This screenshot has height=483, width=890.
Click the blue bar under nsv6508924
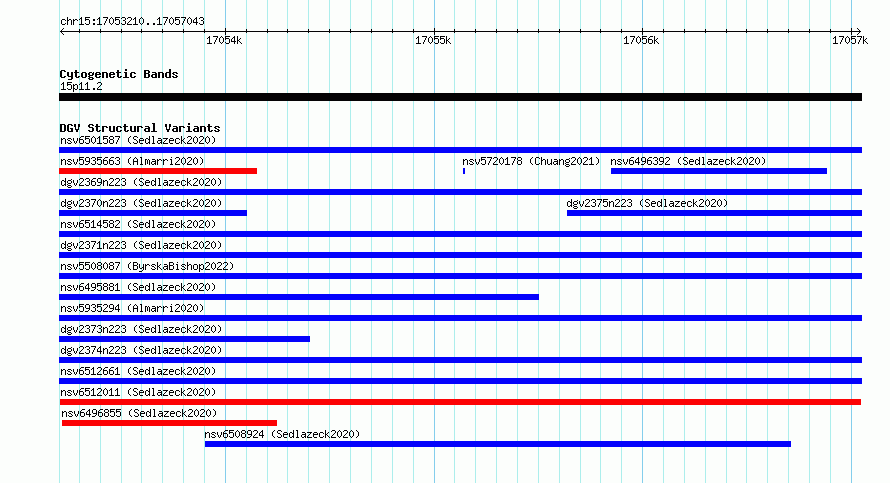tap(498, 444)
